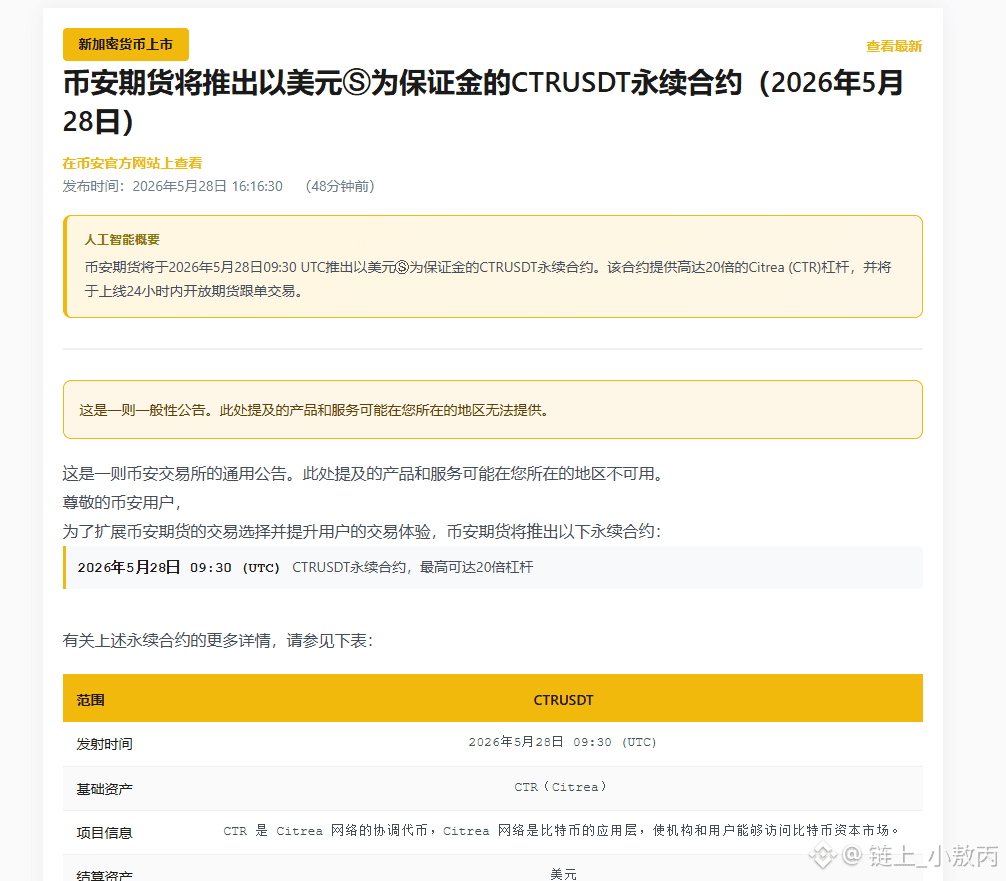Click the 结算资产 row label

point(105,875)
